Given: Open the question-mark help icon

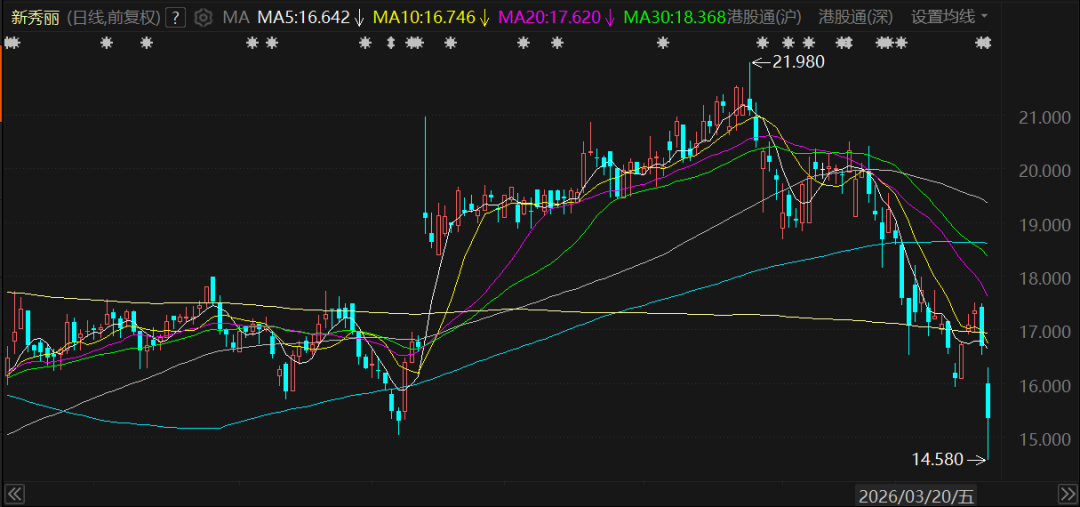Looking at the screenshot, I should tap(177, 17).
